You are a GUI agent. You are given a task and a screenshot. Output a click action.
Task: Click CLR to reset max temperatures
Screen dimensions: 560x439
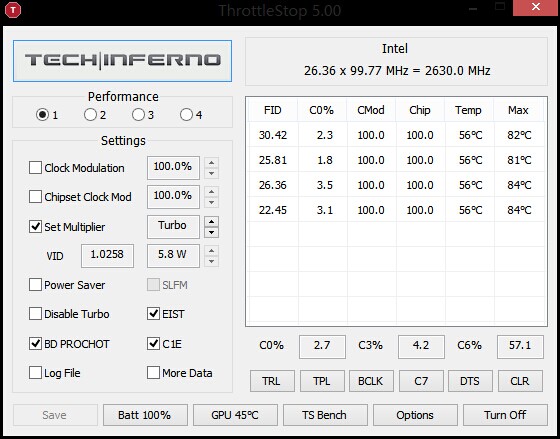[520, 381]
